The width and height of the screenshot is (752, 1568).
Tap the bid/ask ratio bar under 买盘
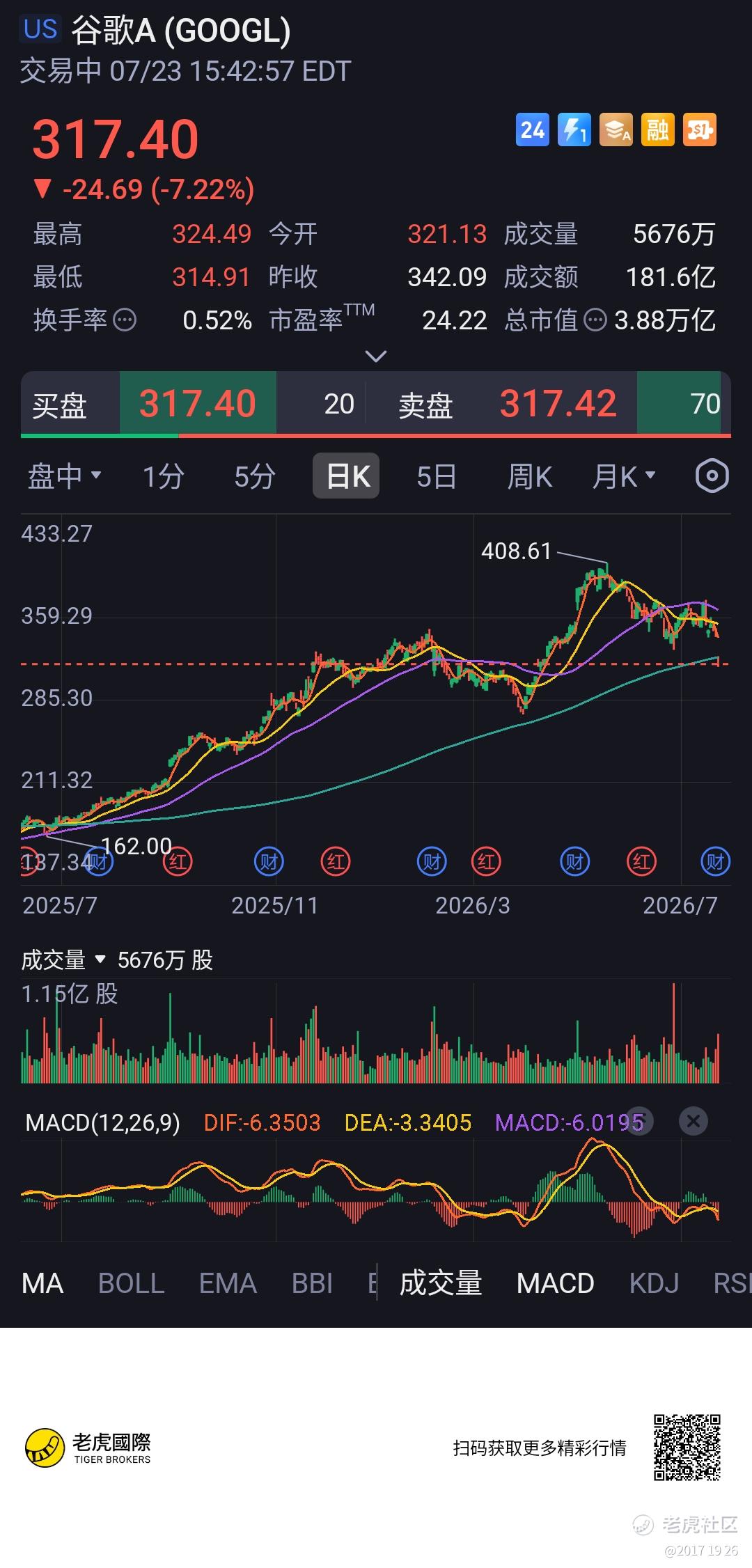pyautogui.click(x=376, y=436)
